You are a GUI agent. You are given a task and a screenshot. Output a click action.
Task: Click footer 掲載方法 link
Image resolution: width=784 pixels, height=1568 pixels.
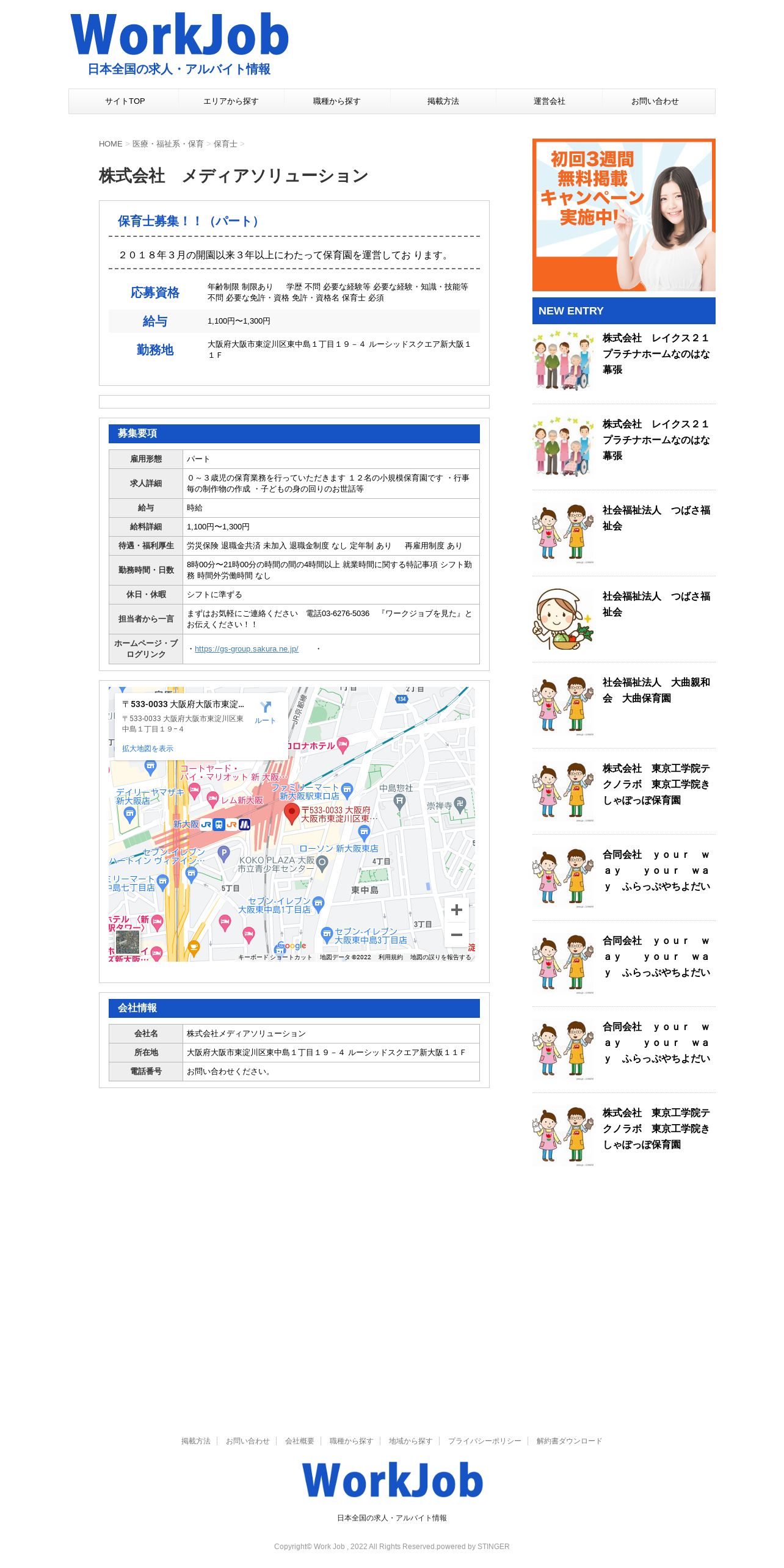(x=196, y=1441)
